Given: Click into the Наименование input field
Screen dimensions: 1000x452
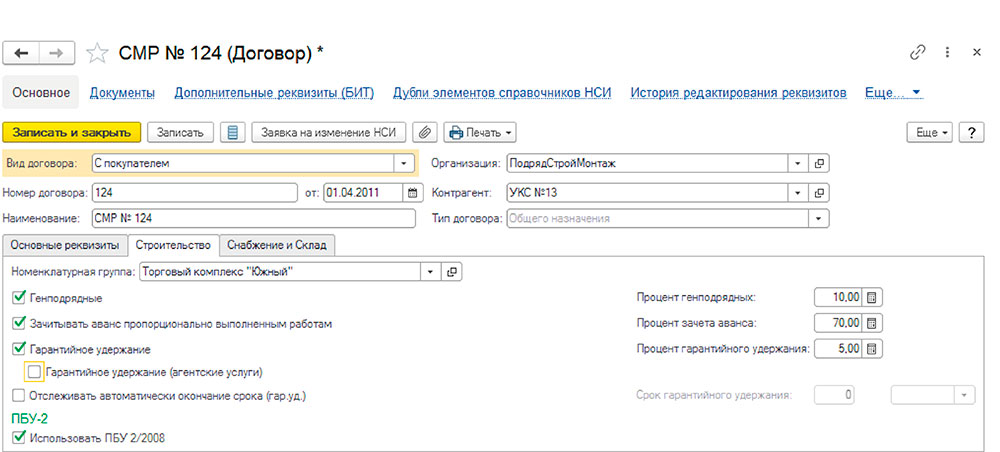Looking at the screenshot, I should pyautogui.click(x=250, y=218).
